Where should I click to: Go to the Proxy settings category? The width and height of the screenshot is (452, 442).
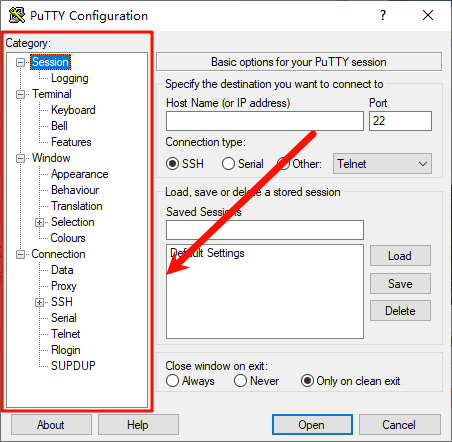64,286
